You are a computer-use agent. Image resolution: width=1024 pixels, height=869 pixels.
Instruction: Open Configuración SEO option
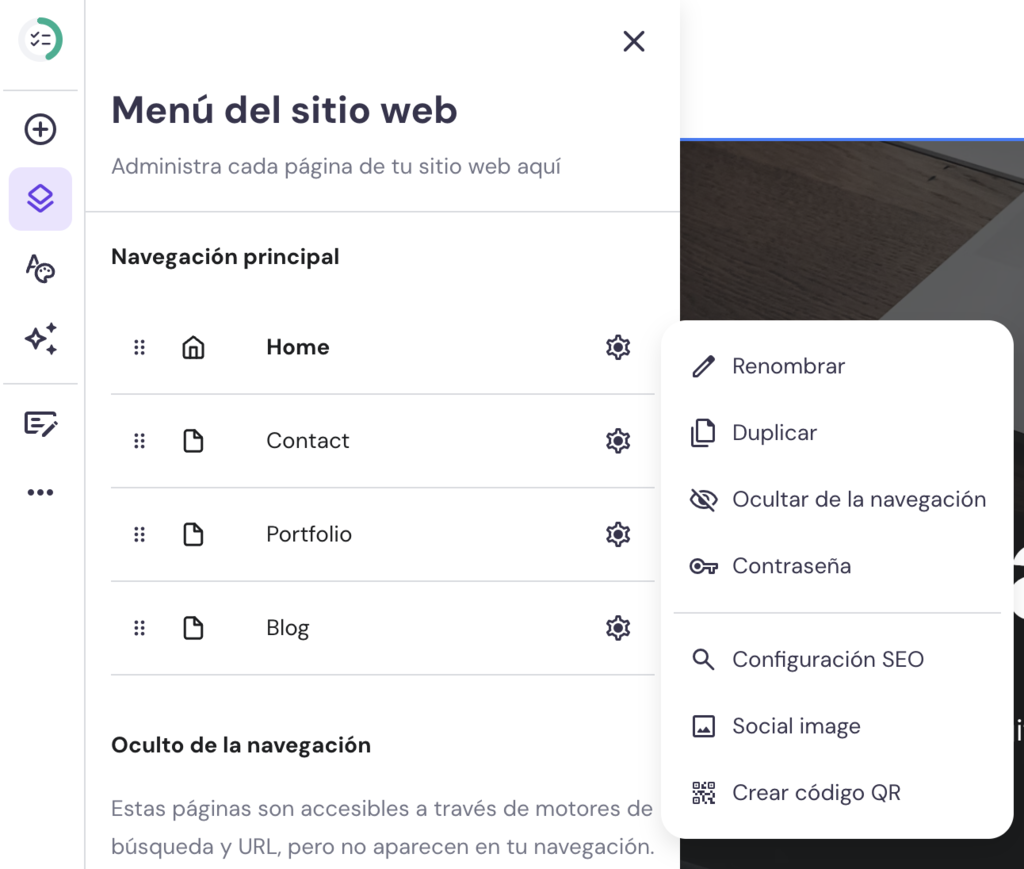827,659
